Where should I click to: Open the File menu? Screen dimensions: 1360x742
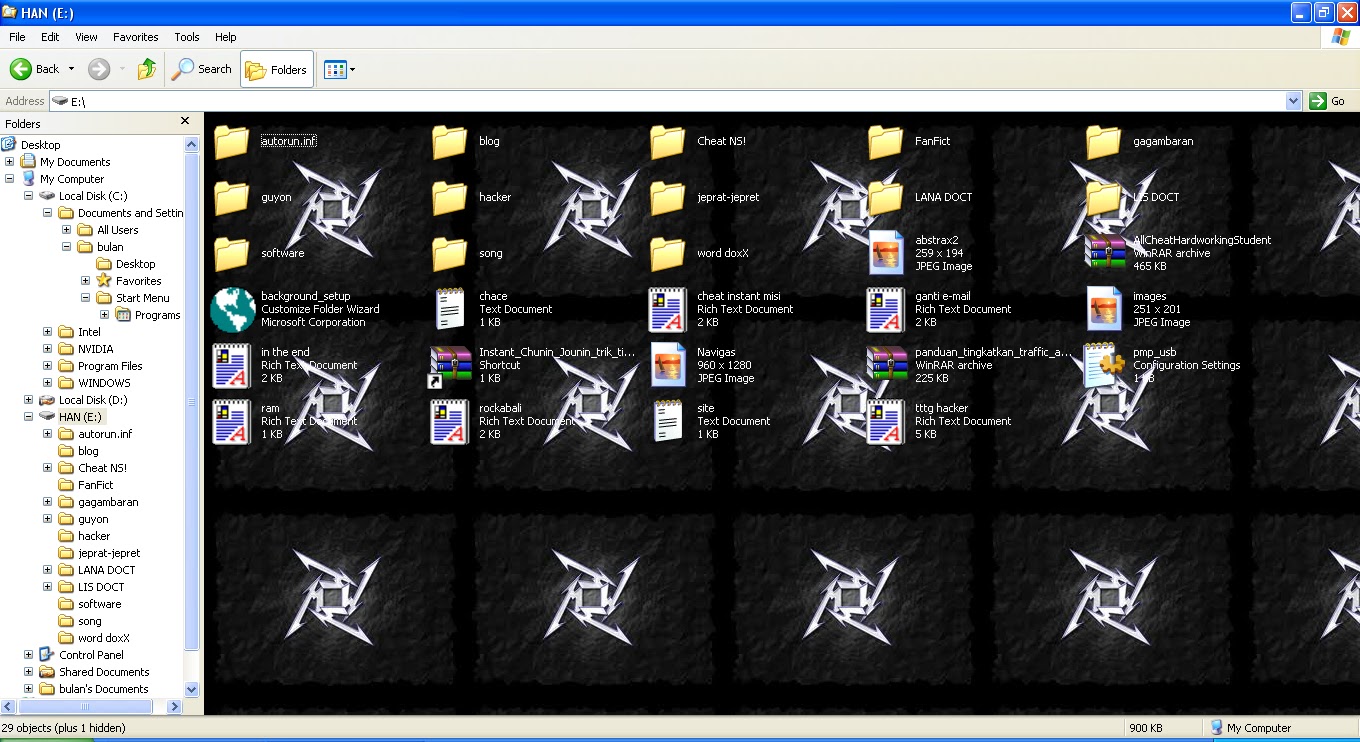[17, 37]
